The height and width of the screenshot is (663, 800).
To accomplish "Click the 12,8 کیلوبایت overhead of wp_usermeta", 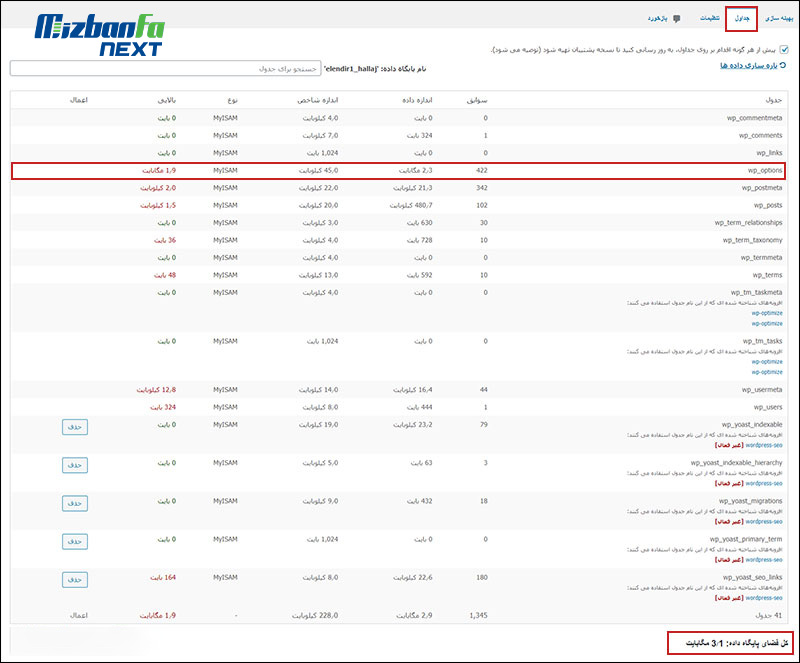I will pyautogui.click(x=156, y=389).
